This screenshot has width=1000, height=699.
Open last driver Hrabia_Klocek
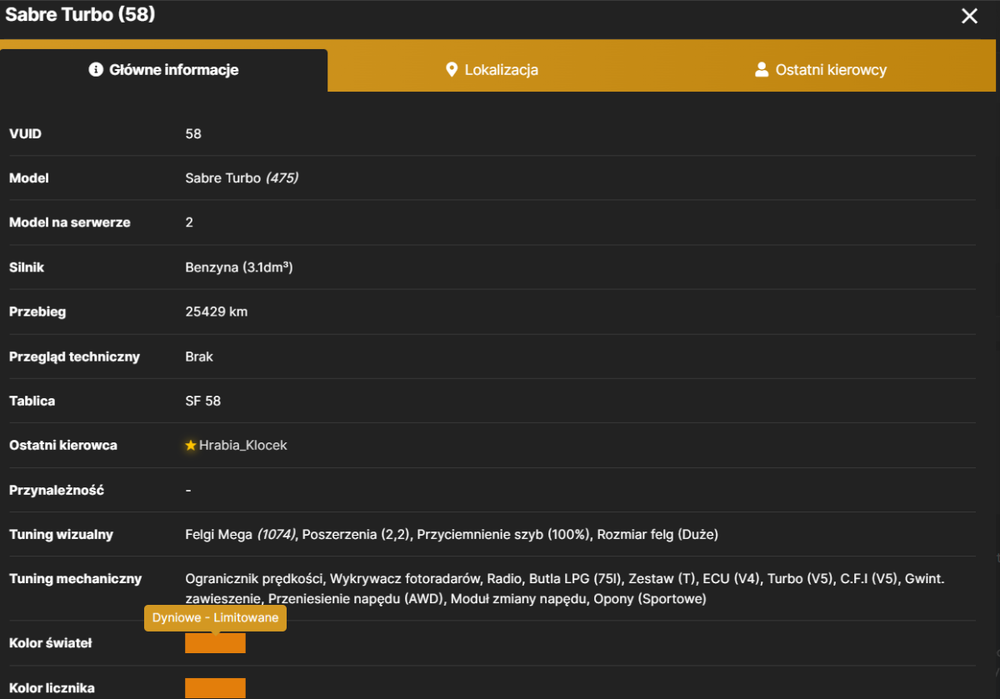click(x=243, y=445)
